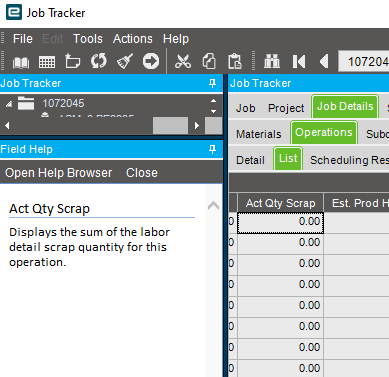Open the Help menu
389x377 pixels.
point(176,39)
